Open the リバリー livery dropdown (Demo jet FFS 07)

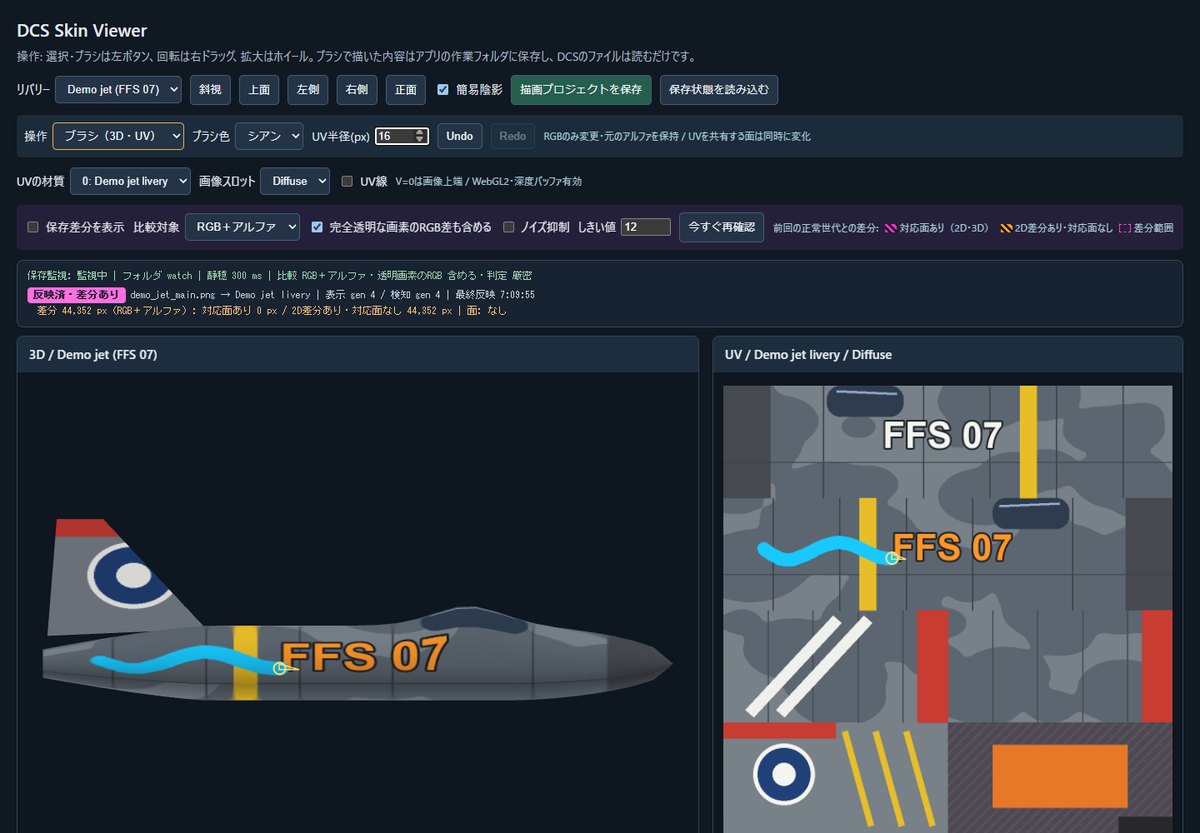pyautogui.click(x=119, y=90)
